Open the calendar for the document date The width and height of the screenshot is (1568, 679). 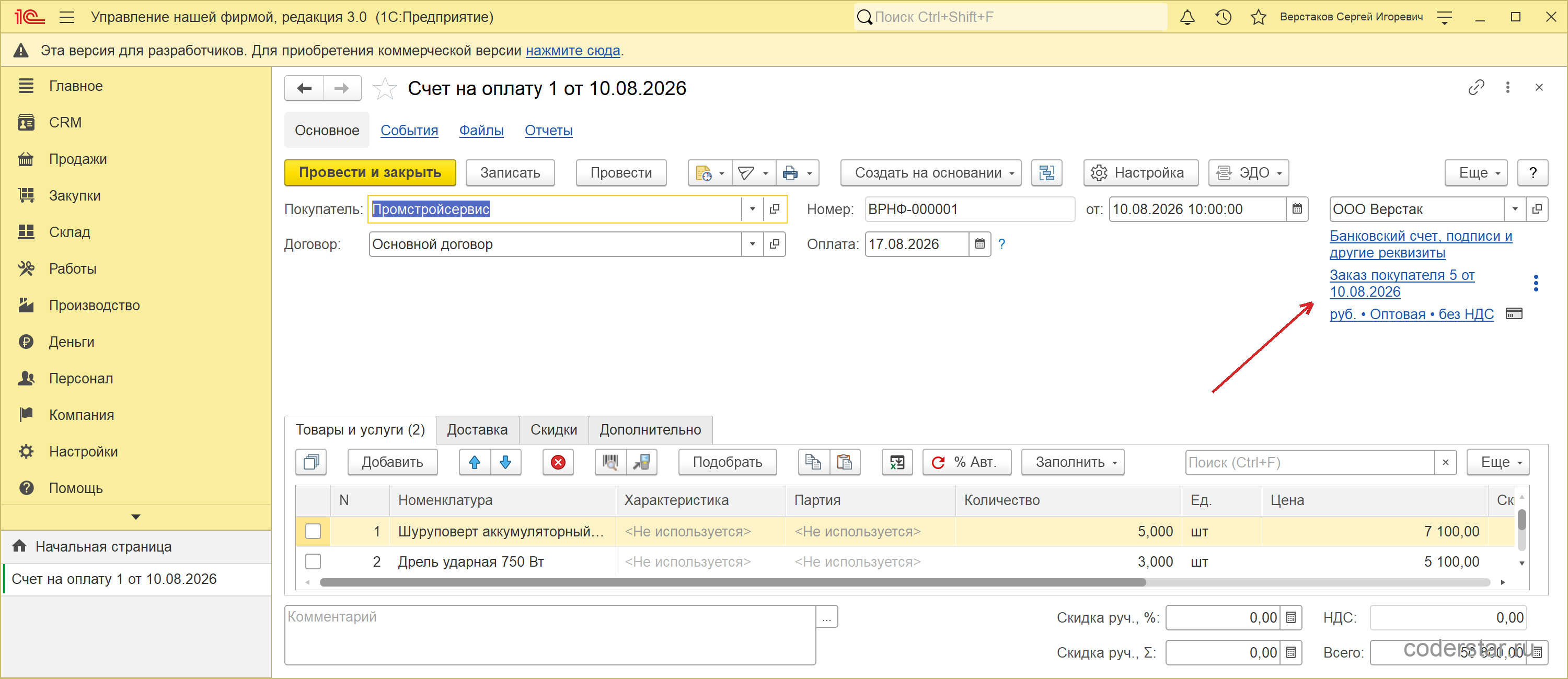point(1297,209)
